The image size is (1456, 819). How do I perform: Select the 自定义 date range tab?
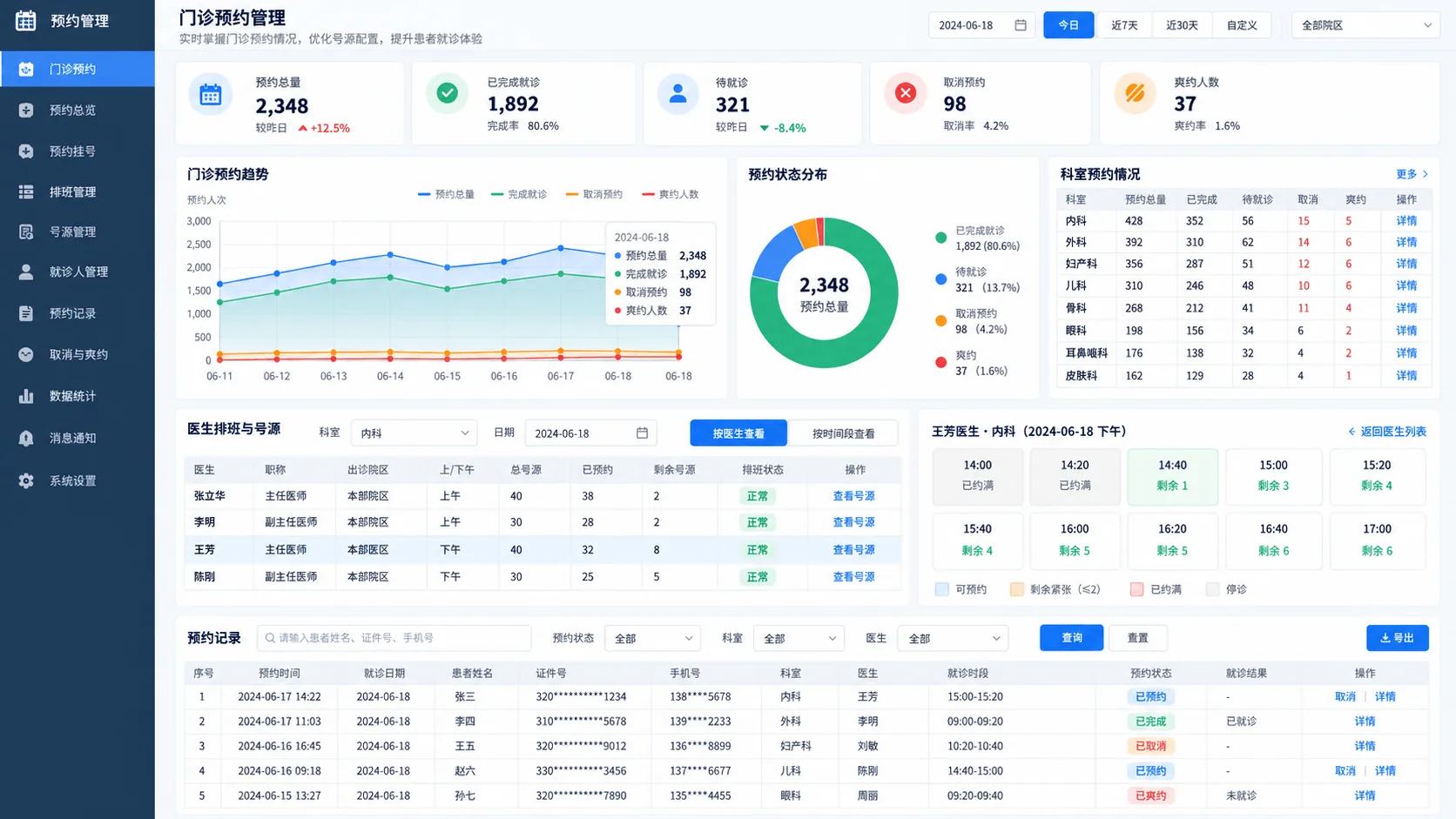[1242, 25]
